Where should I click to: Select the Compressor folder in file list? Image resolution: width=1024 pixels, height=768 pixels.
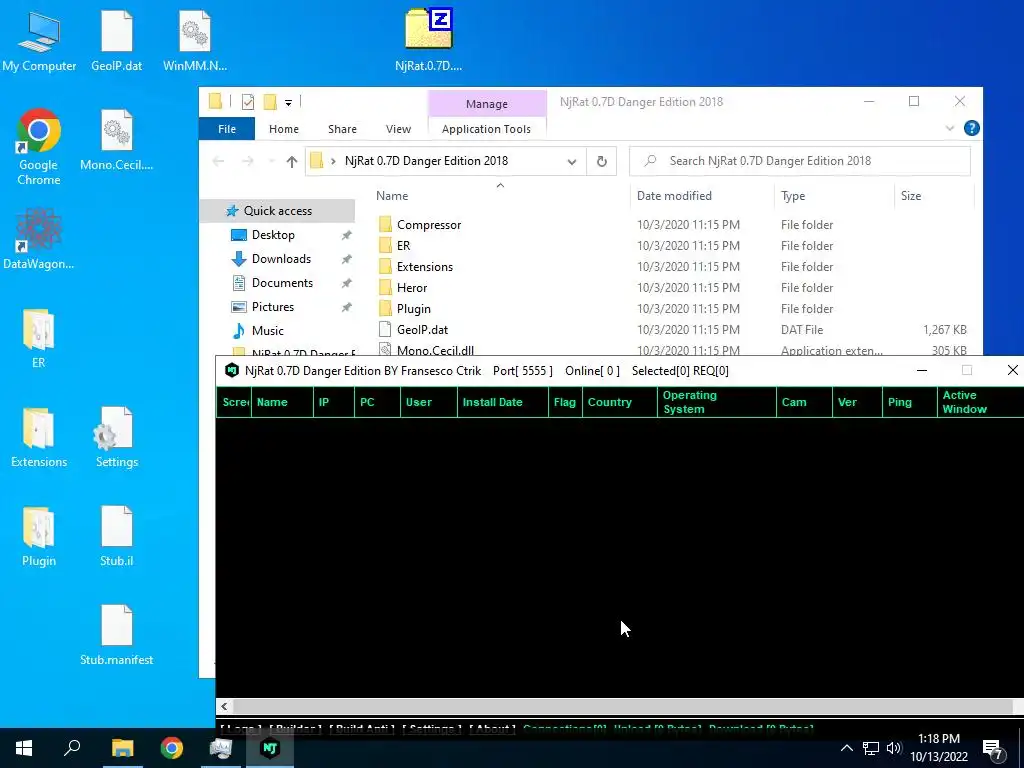[x=429, y=225]
